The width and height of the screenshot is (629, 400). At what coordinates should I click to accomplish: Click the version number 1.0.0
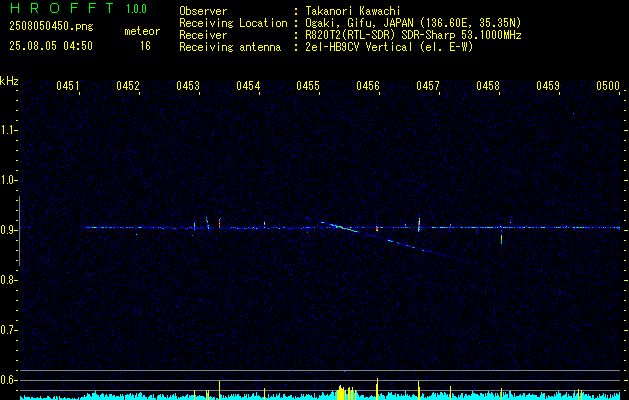pyautogui.click(x=136, y=9)
